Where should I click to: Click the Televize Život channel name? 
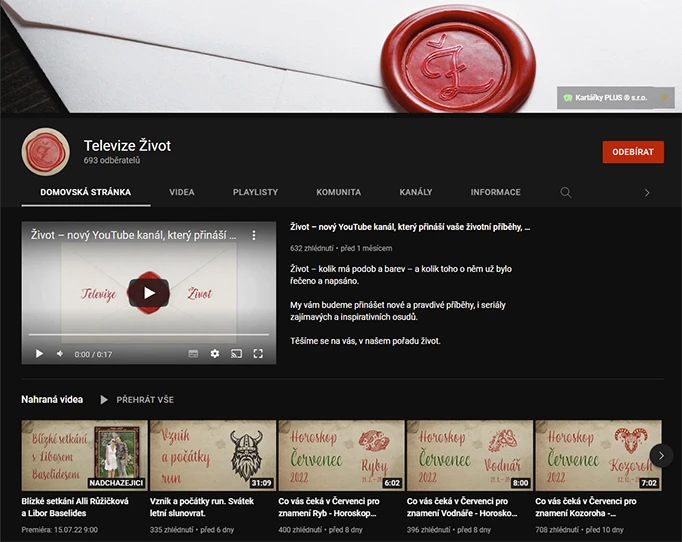coord(127,145)
